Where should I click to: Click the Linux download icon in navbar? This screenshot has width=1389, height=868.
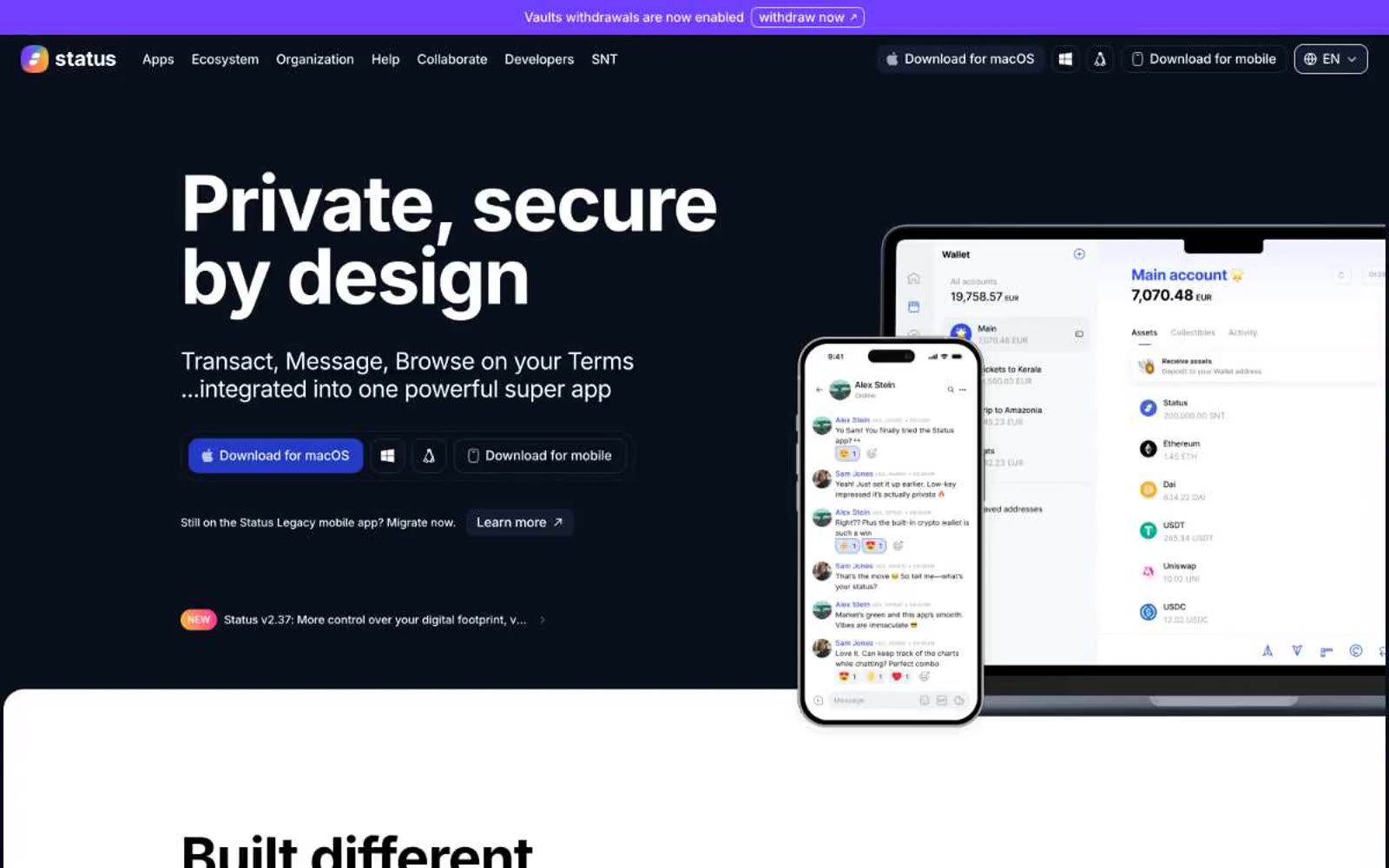pos(1100,59)
